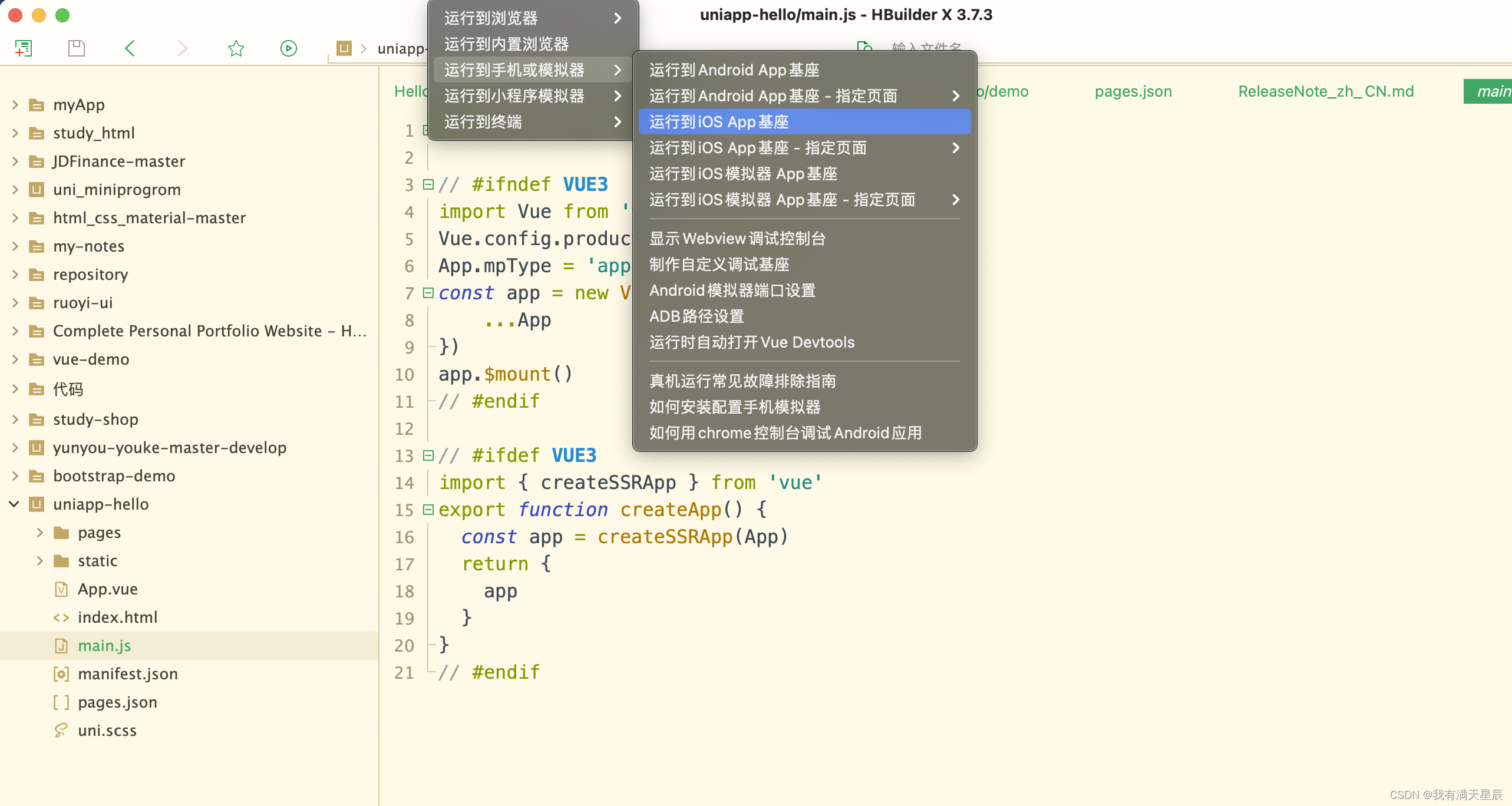Click the pages.json bracket icon
The image size is (1512, 806).
(x=61, y=702)
